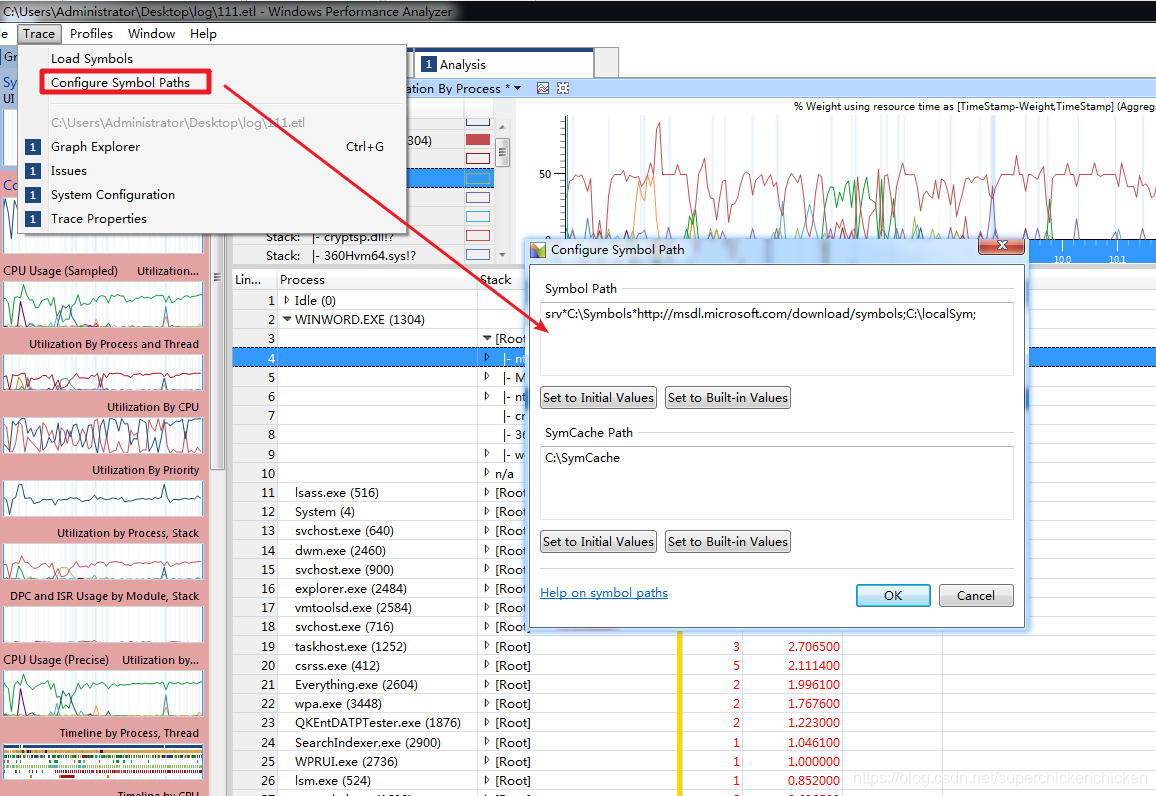
Task: Click the color swatch of 360Hvm64.sys stack
Action: click(478, 255)
